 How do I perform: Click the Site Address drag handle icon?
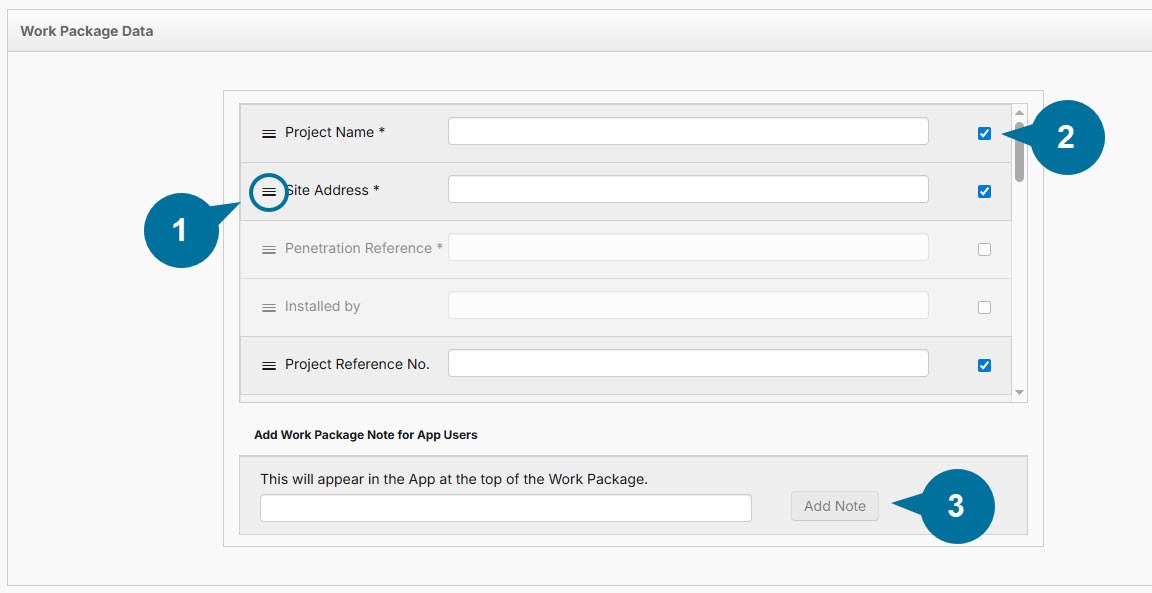(268, 191)
